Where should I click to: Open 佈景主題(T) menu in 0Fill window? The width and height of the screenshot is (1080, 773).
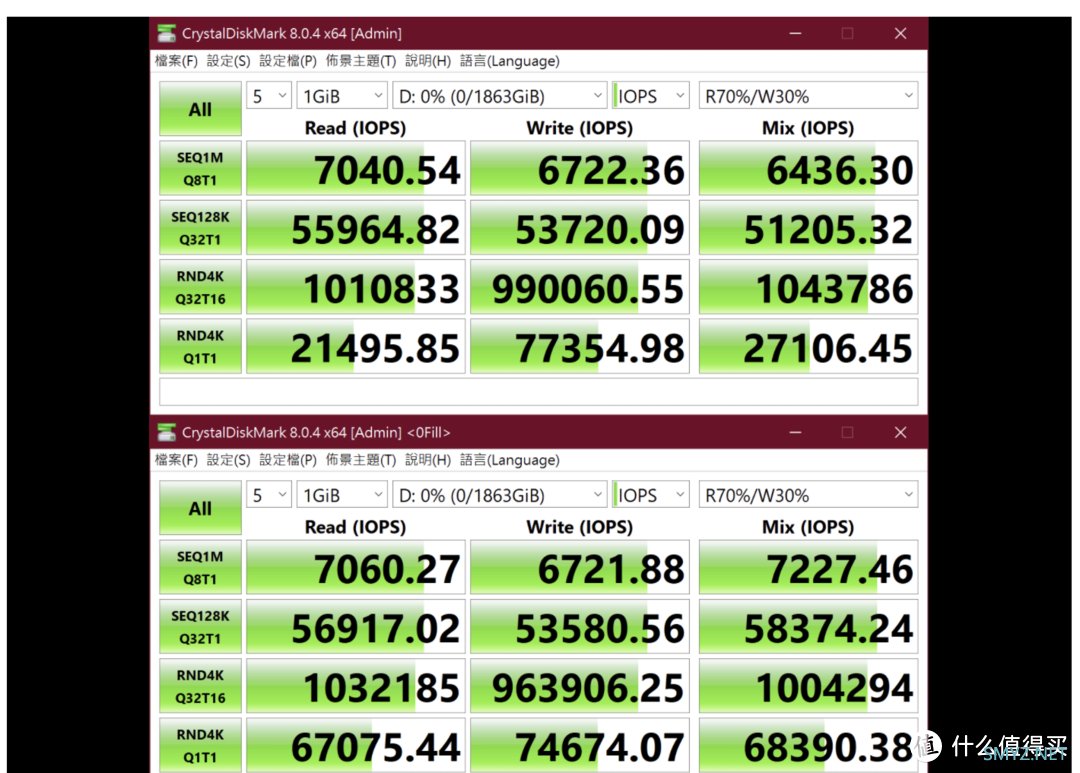click(361, 460)
